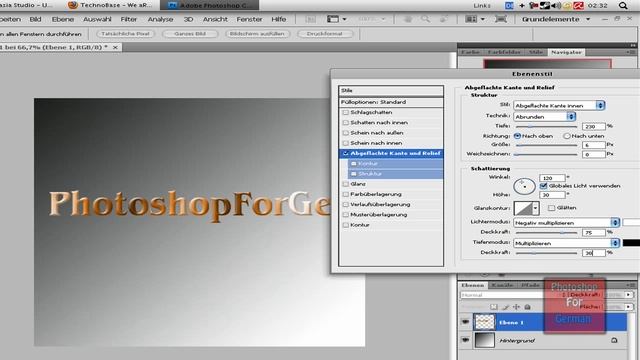
Task: Click the Firefox TechnoBase taskbar entry
Action: 109,5
